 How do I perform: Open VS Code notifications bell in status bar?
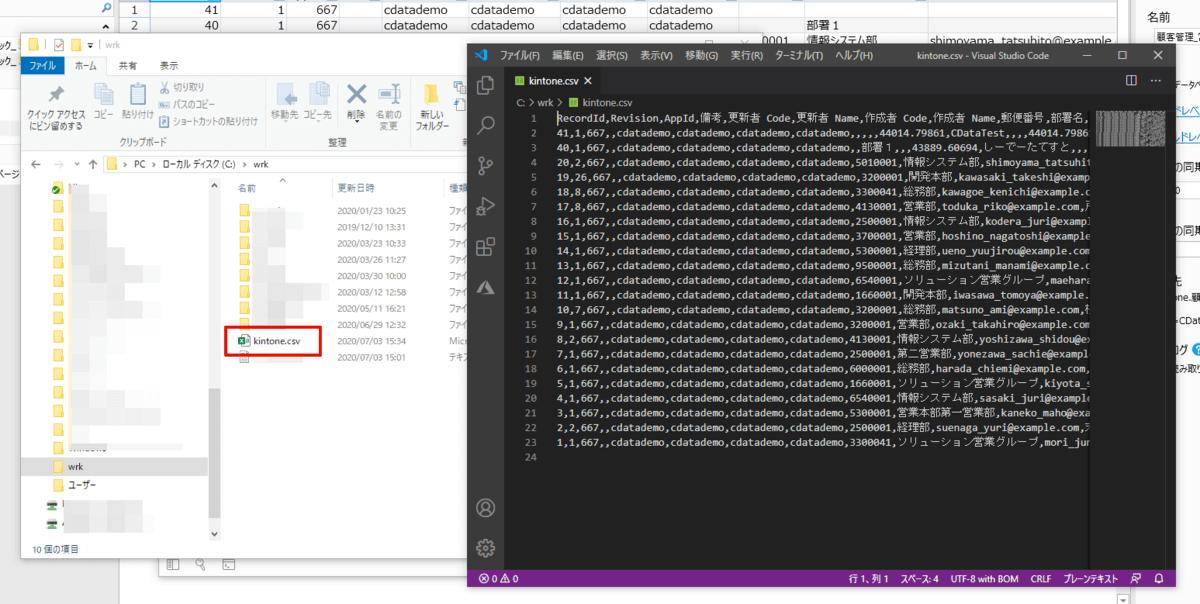[1158, 578]
